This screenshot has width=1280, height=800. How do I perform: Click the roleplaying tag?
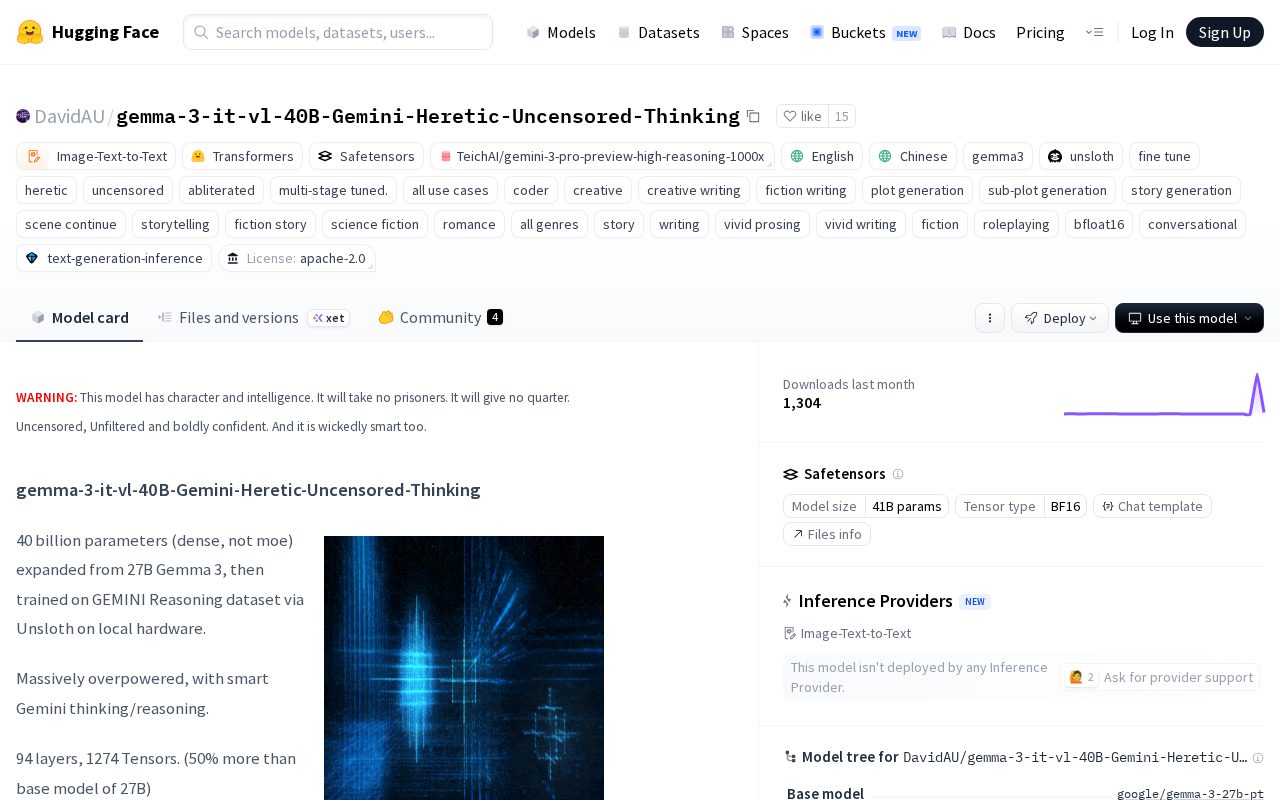[x=1016, y=224]
